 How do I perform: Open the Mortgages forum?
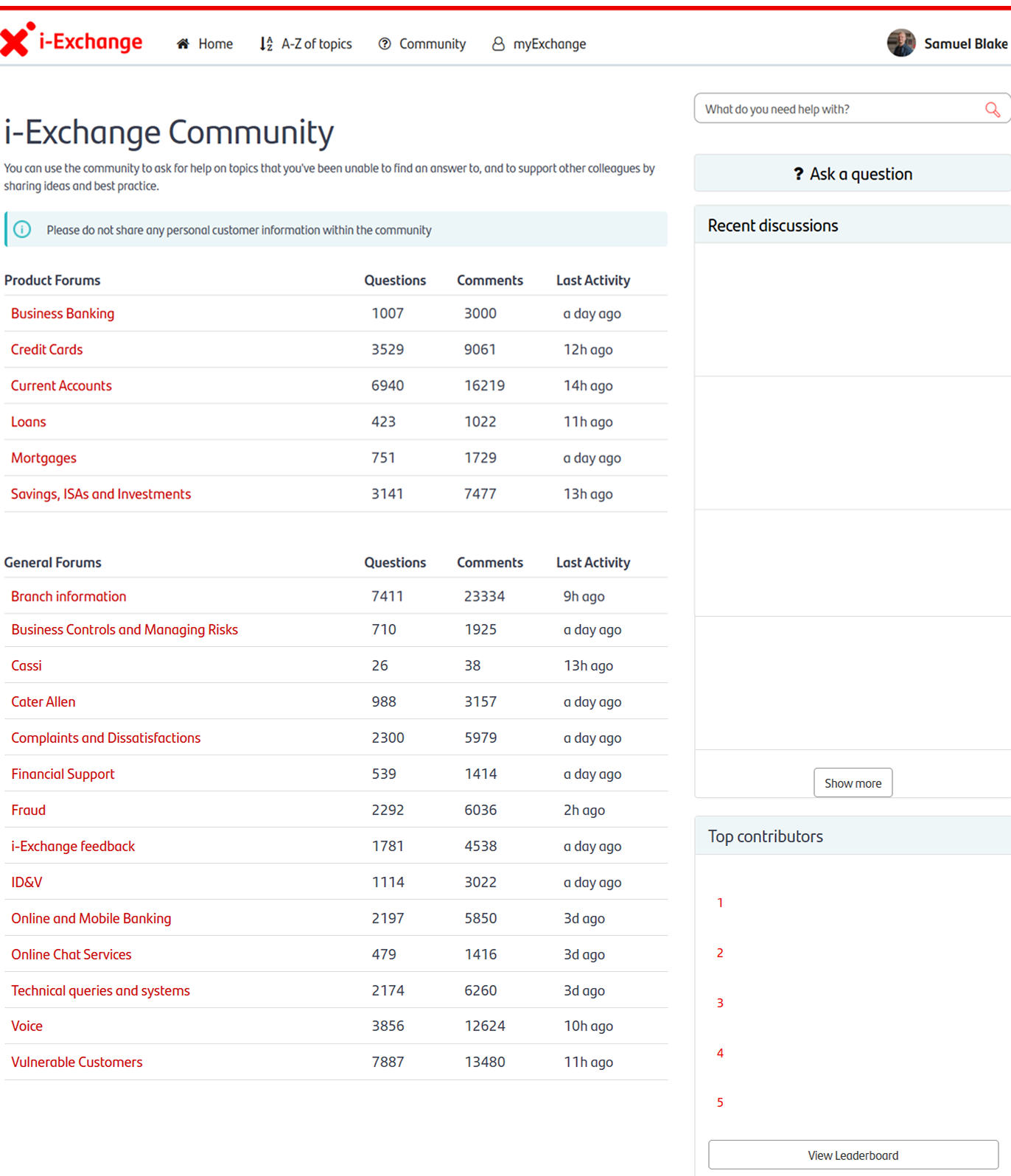pos(43,458)
